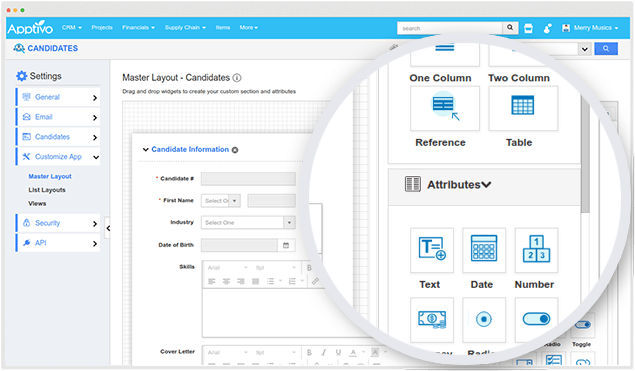
Task: Align left in Skills editor
Action: 211,281
